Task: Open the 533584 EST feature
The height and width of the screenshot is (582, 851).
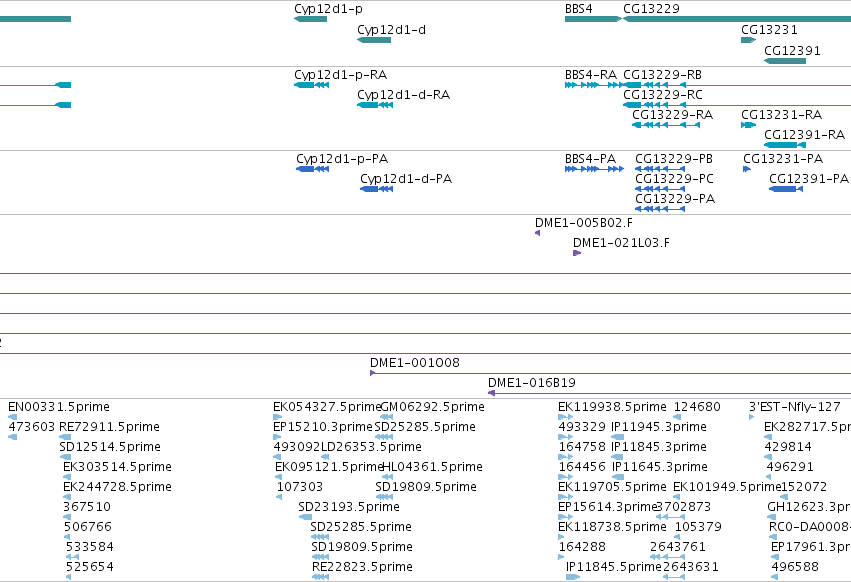Action: (x=72, y=557)
